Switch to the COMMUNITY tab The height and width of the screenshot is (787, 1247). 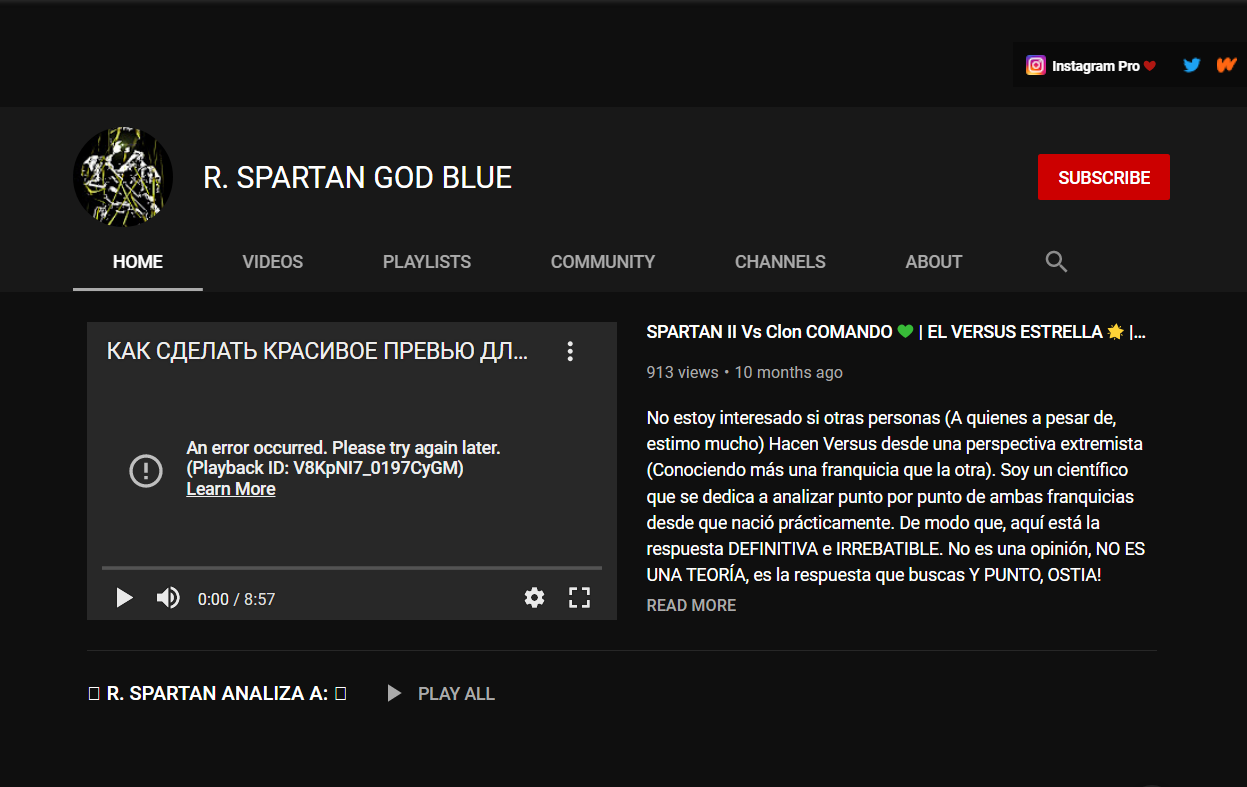click(x=603, y=262)
